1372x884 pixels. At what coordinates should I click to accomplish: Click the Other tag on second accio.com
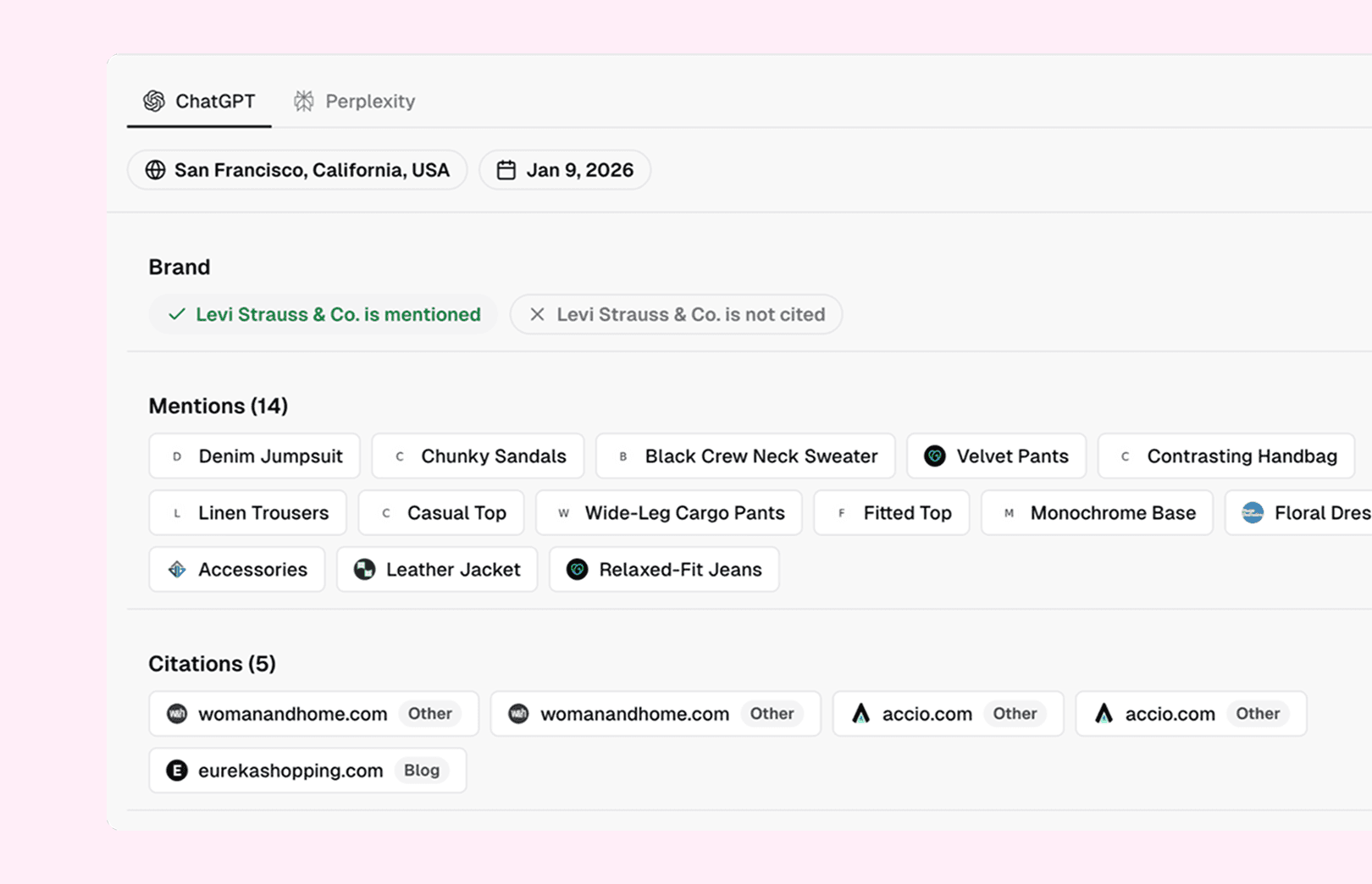tap(1258, 714)
